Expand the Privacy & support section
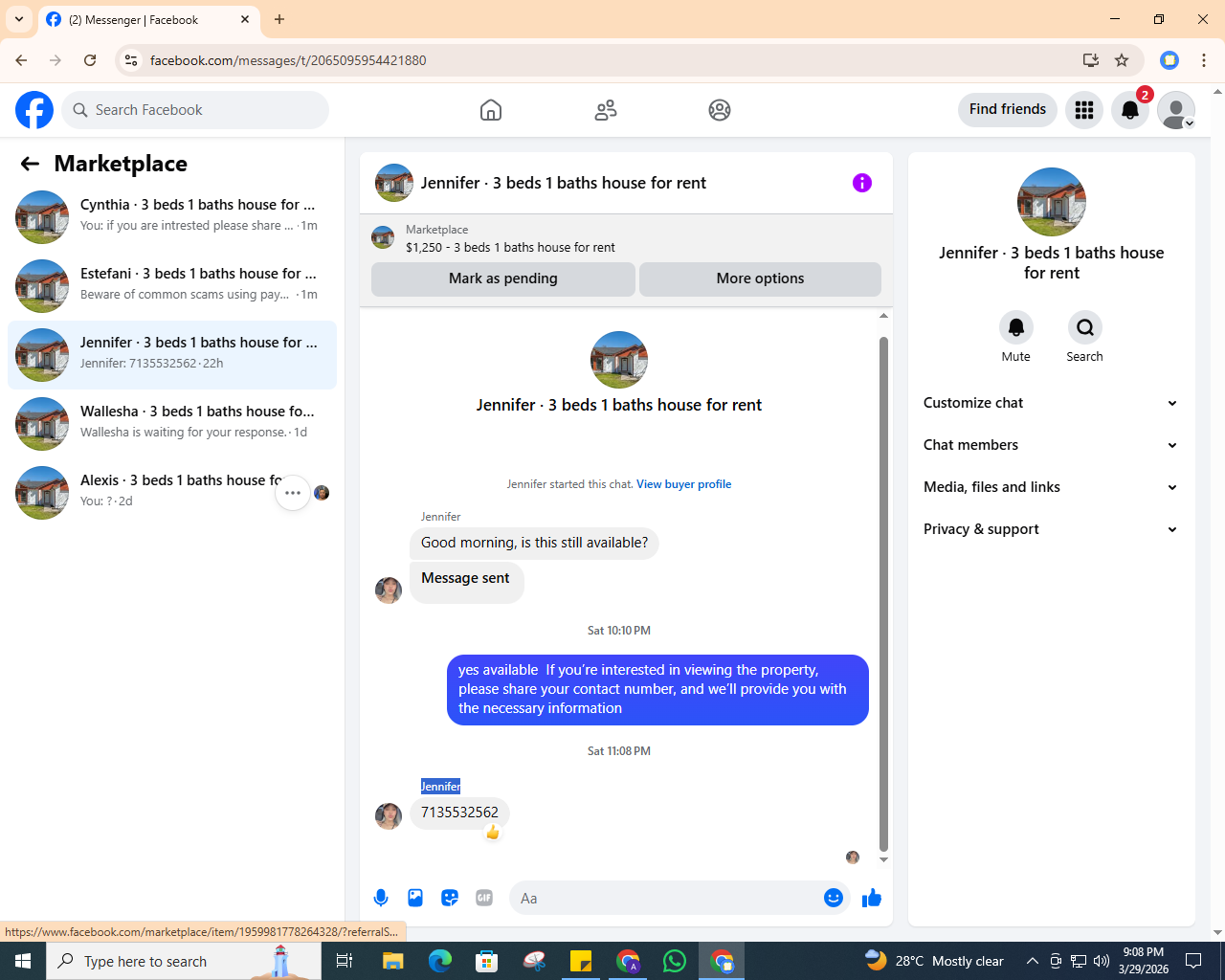Image resolution: width=1225 pixels, height=980 pixels. 1052,529
